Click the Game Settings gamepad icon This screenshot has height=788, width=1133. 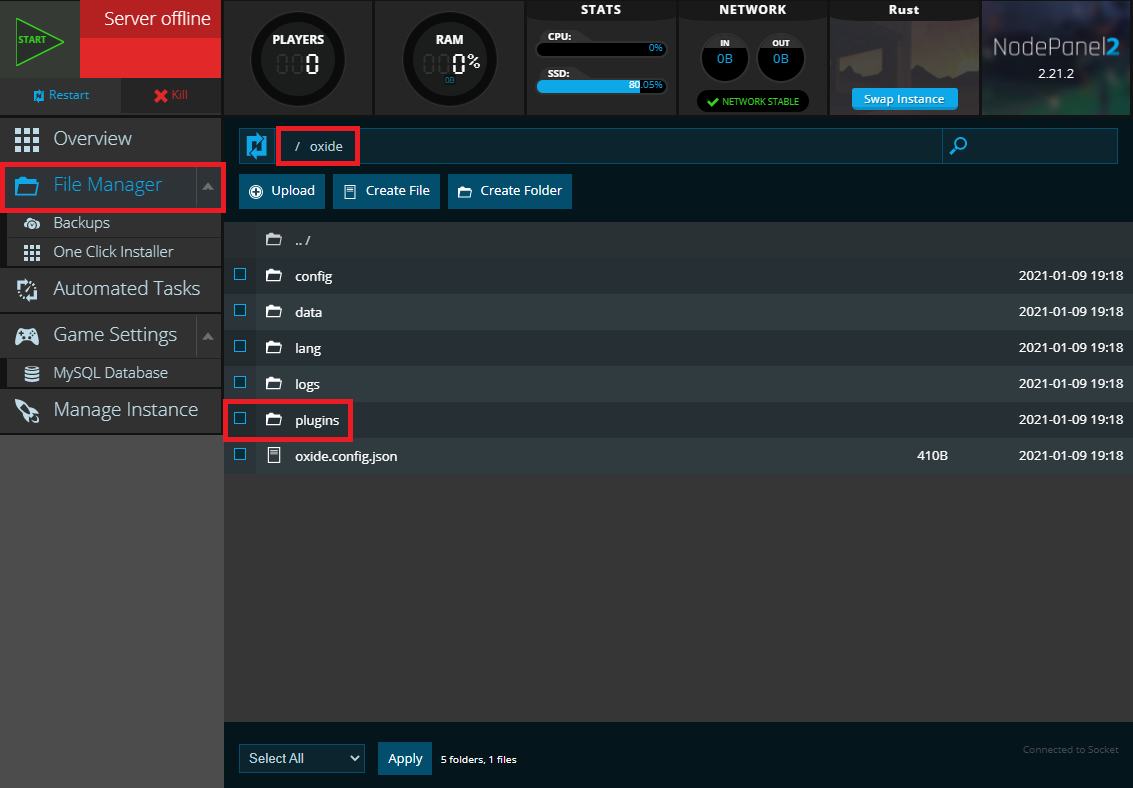pos(27,336)
